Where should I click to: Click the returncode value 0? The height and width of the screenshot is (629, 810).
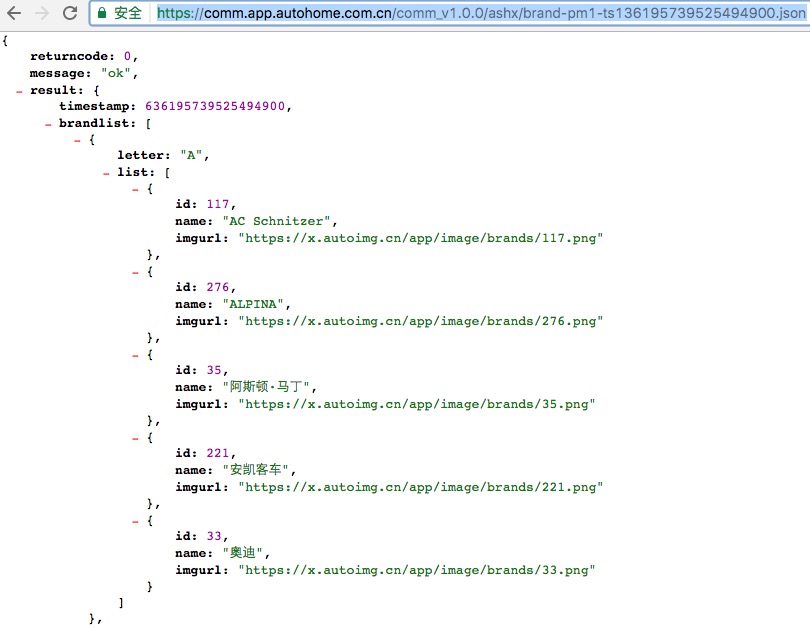(127, 56)
